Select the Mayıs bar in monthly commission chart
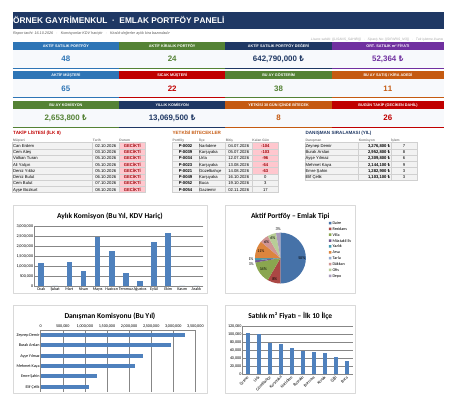Viewport: 456px width, 406px height. click(97, 261)
